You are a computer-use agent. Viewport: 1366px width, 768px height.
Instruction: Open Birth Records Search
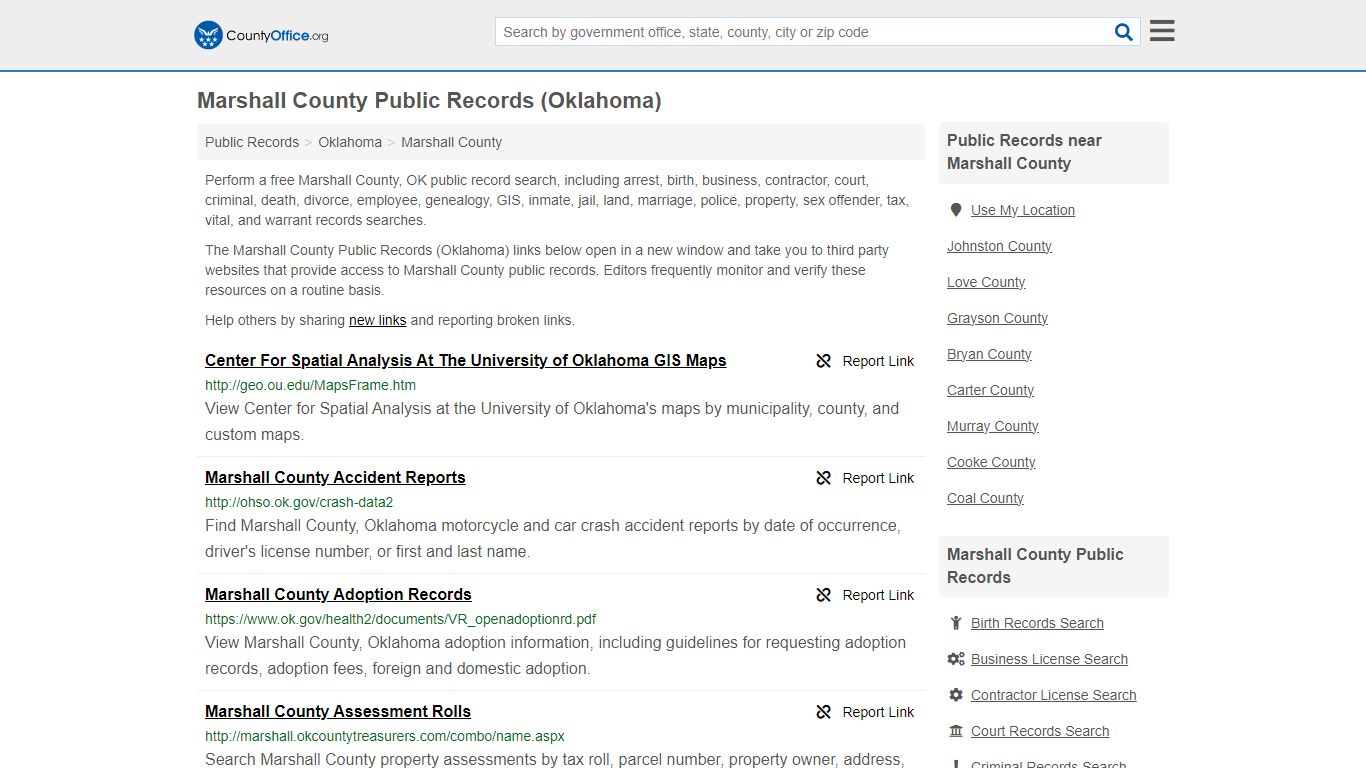pyautogui.click(x=1037, y=623)
